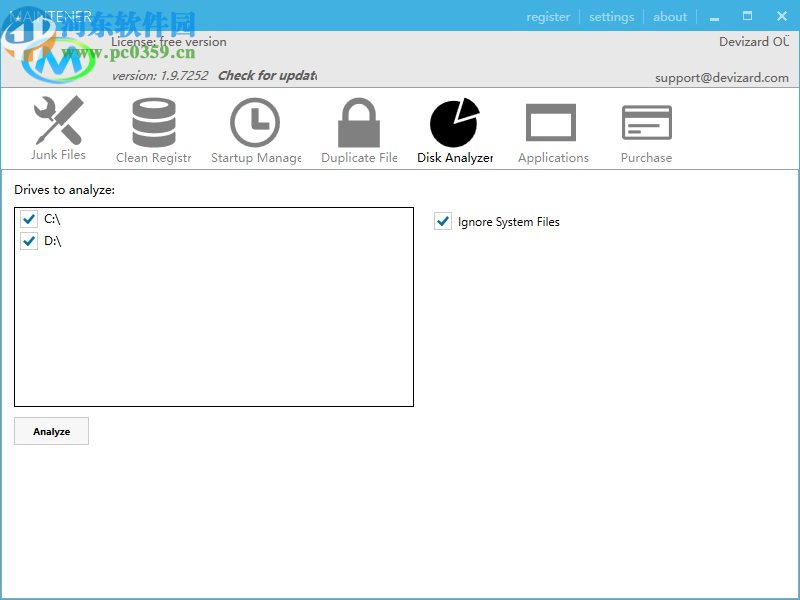Click the Disk Analyzer tab label
Screen dimensions: 800x600
click(455, 158)
